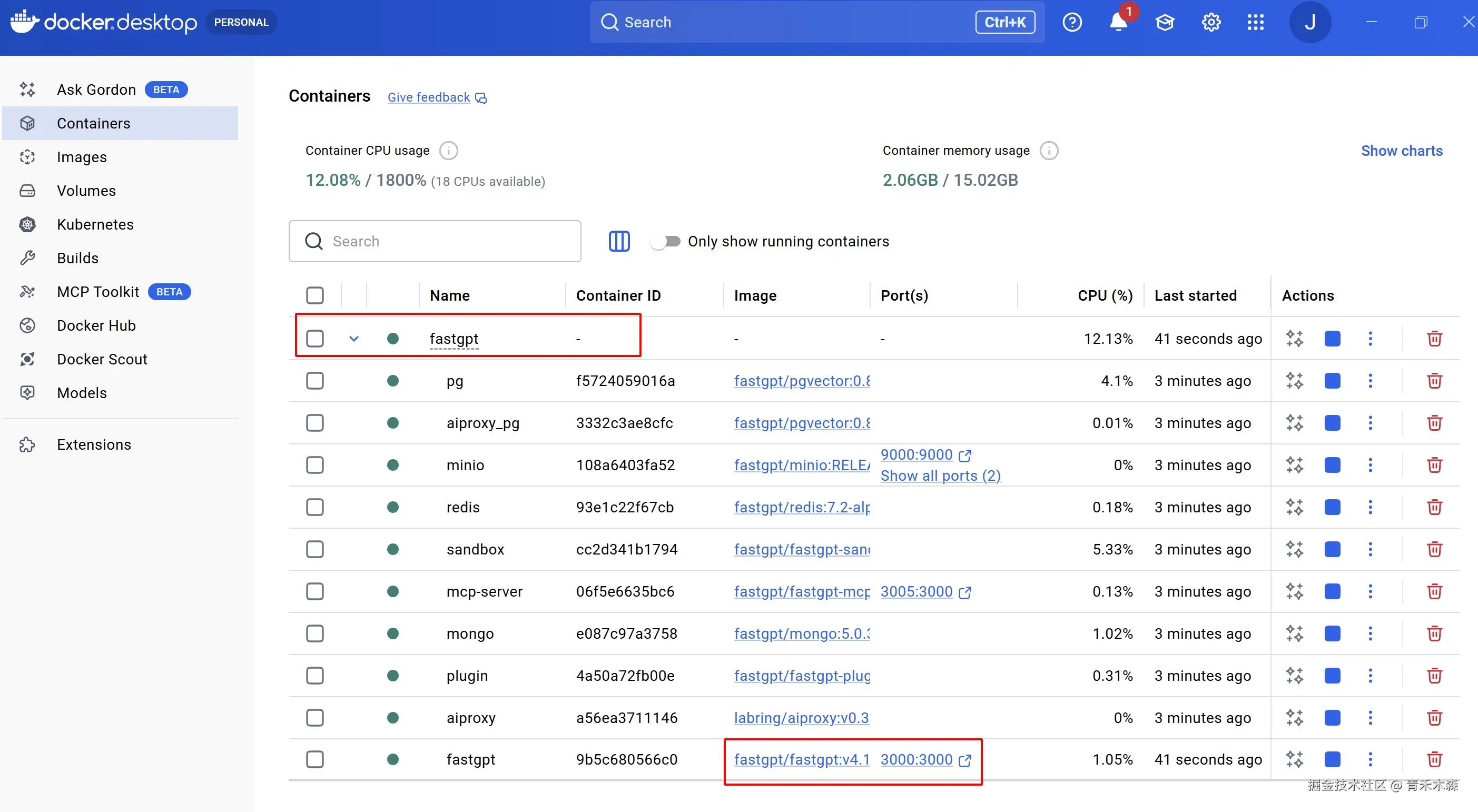
Task: Tick the checkbox for minio container
Action: pos(314,464)
